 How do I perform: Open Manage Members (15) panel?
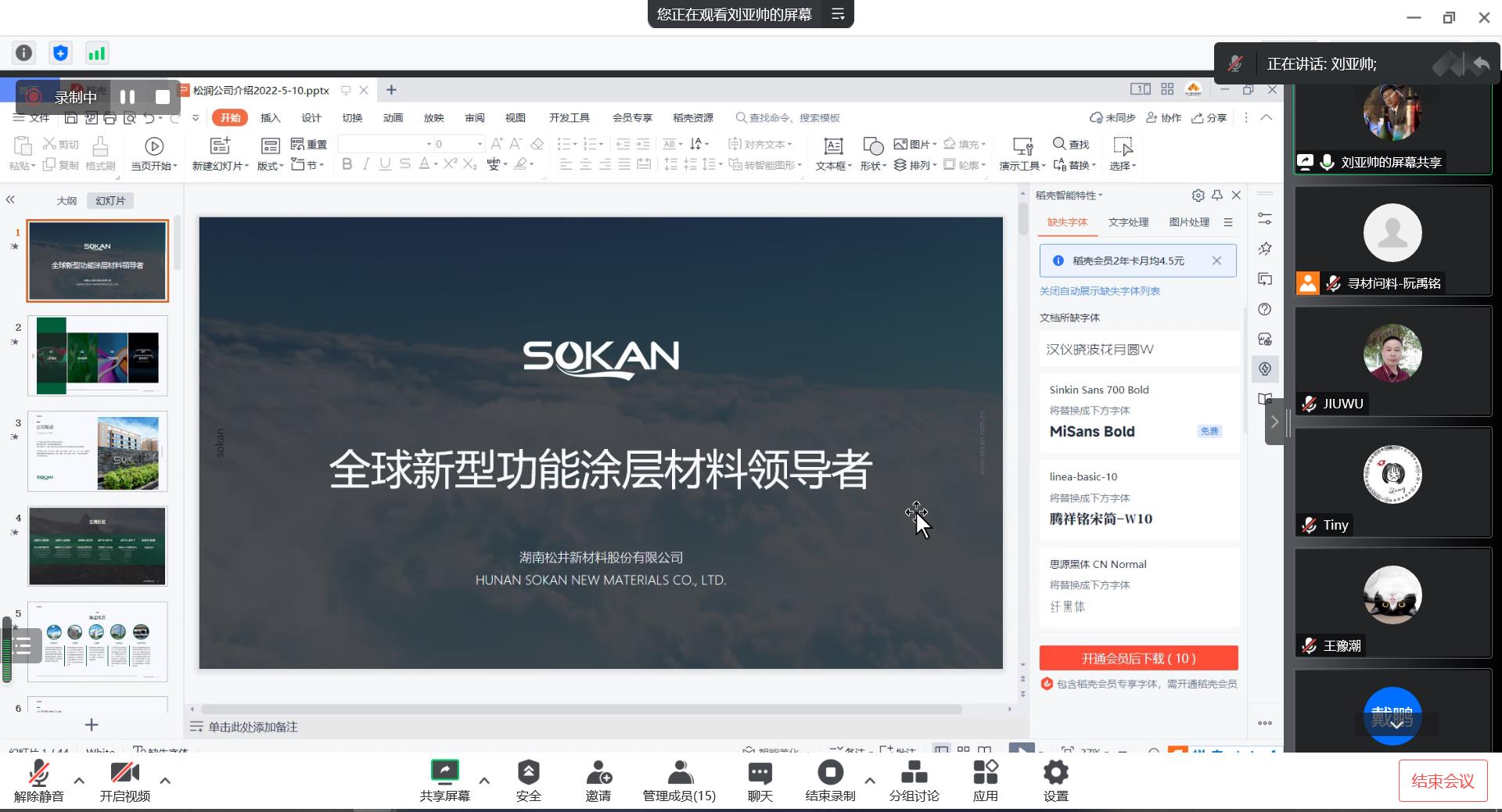pos(679,781)
